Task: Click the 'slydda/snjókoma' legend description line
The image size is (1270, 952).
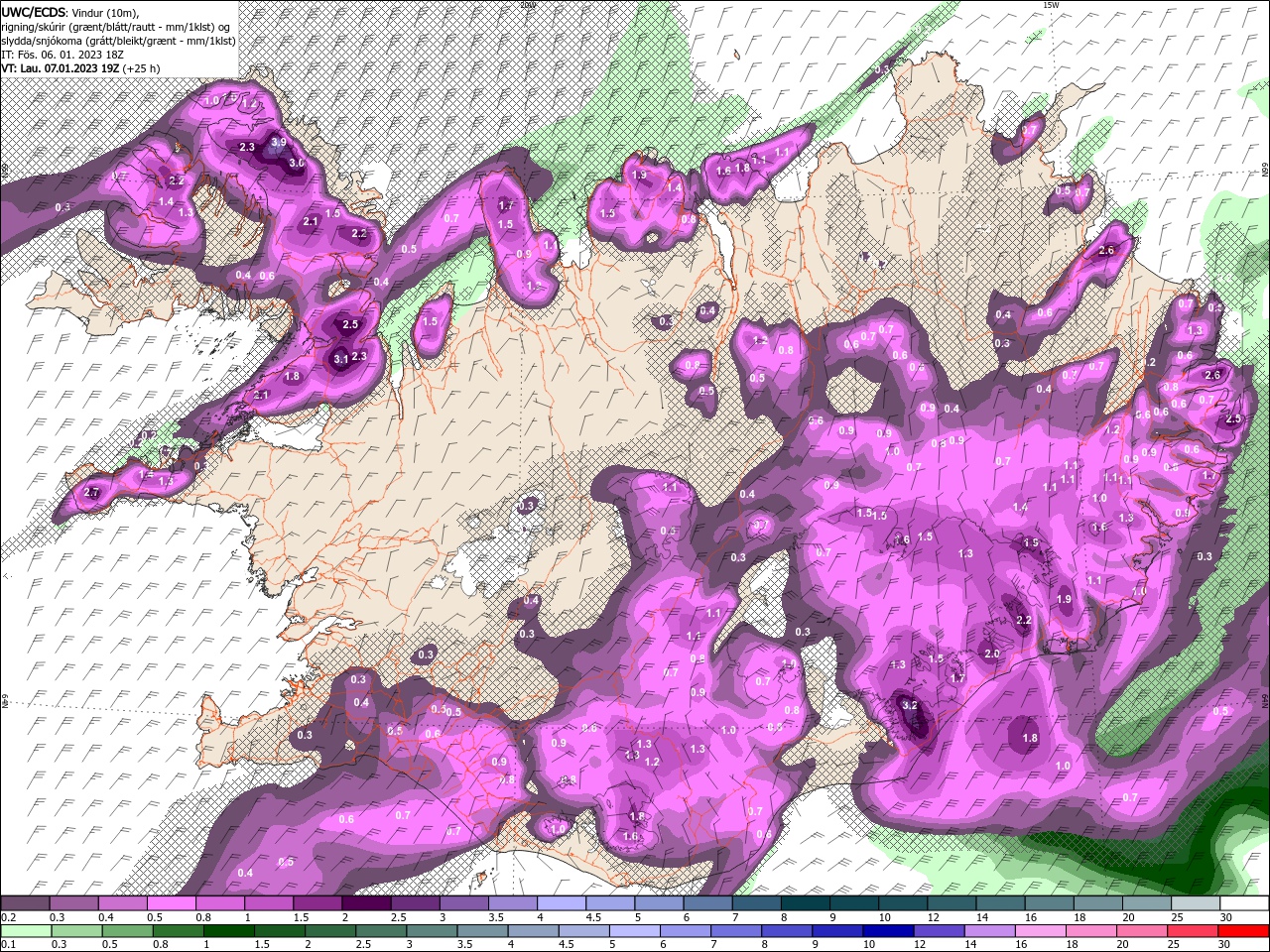Action: coord(116,41)
